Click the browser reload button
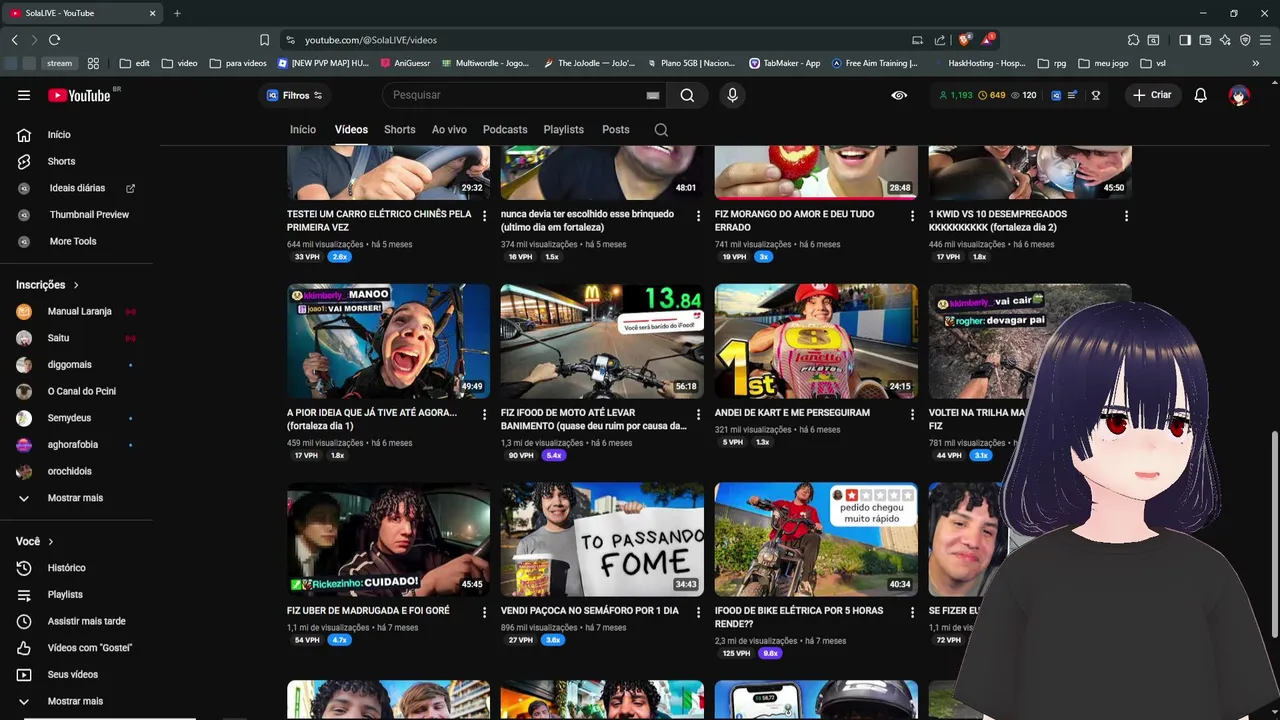 (54, 40)
